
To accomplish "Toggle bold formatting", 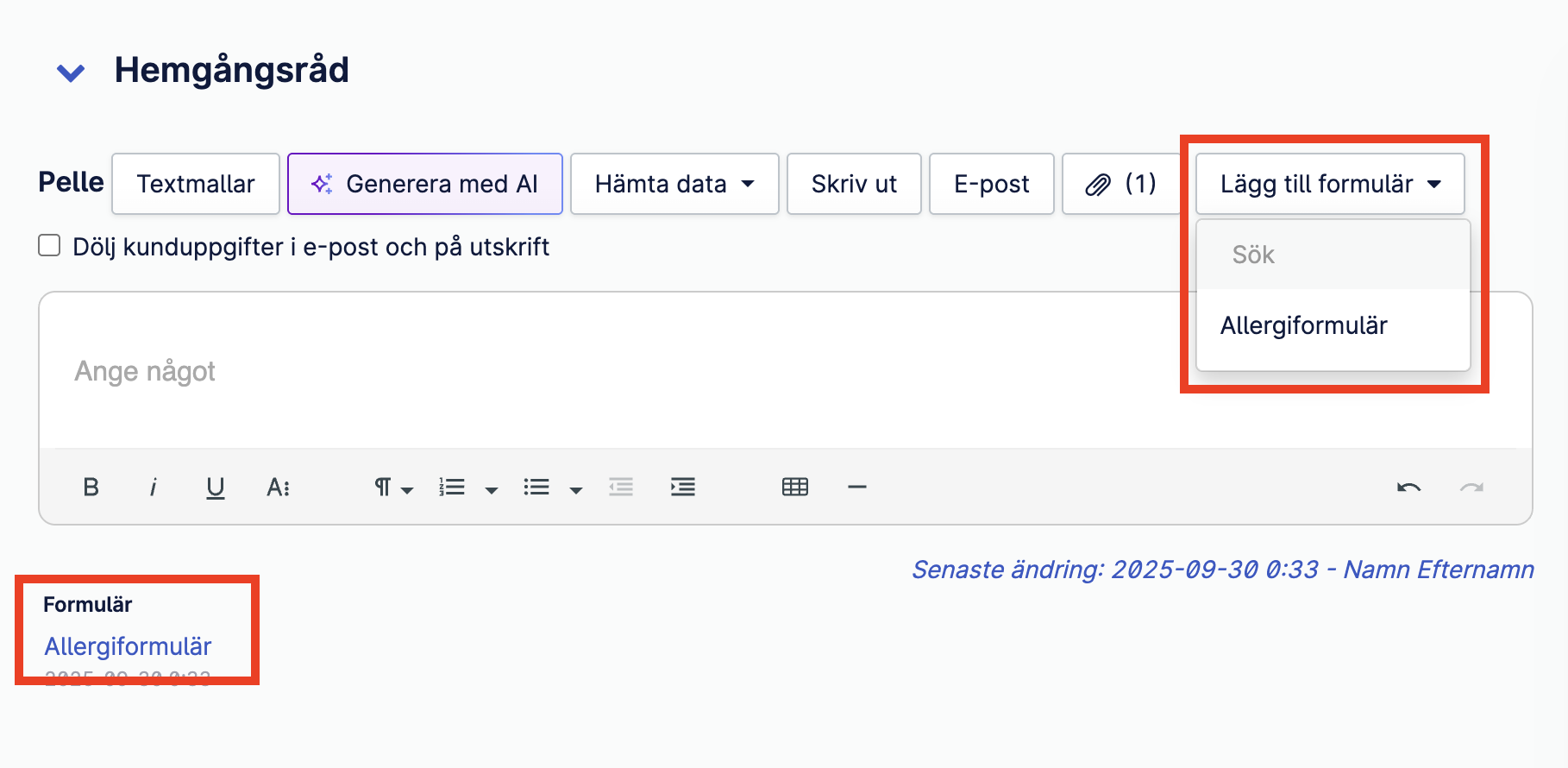I will tap(91, 488).
